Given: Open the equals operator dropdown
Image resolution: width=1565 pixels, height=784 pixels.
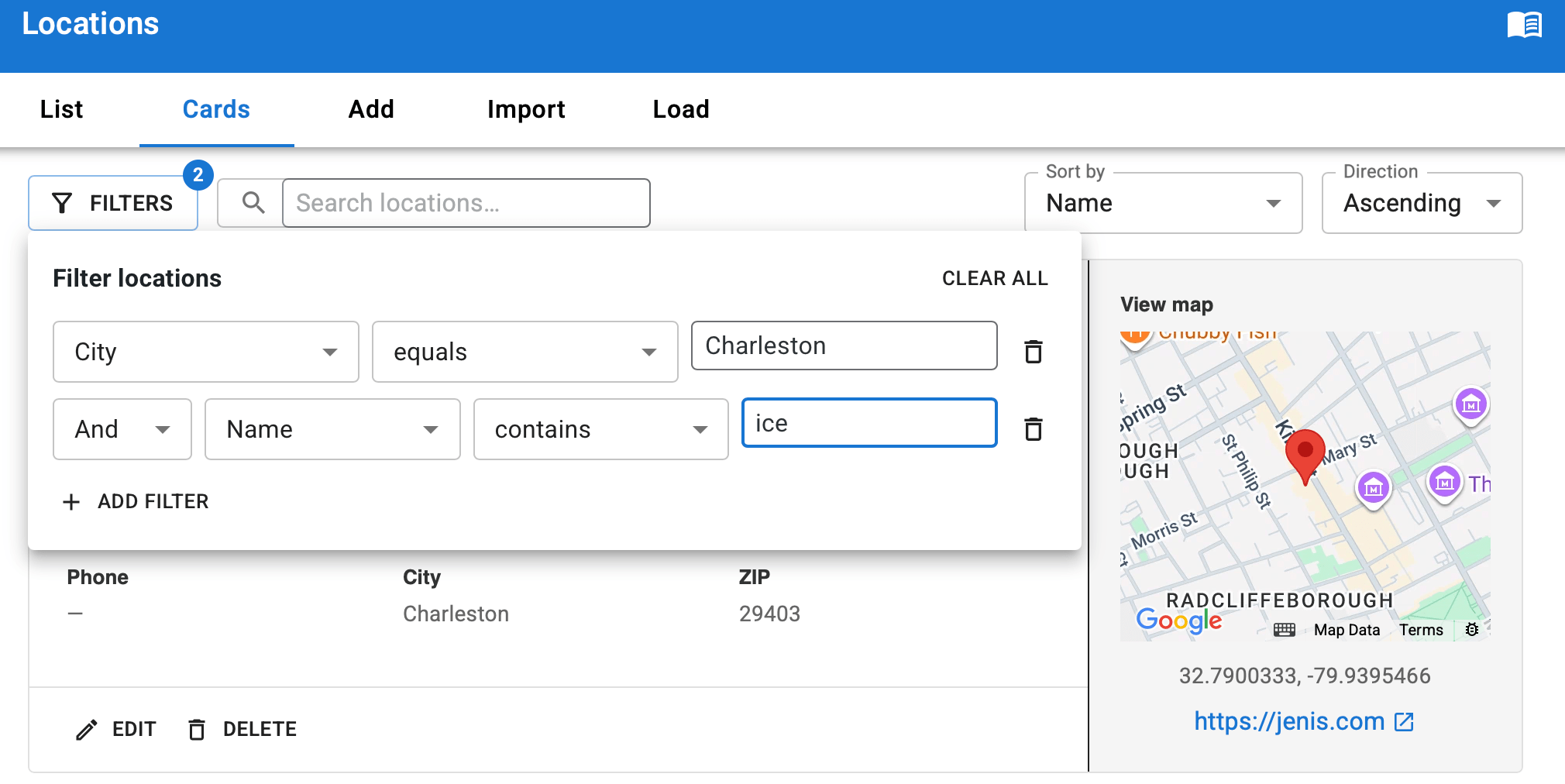Looking at the screenshot, I should tap(525, 352).
